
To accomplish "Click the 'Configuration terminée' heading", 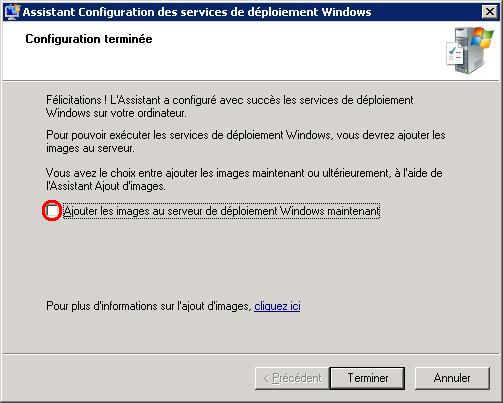I will pos(89,39).
